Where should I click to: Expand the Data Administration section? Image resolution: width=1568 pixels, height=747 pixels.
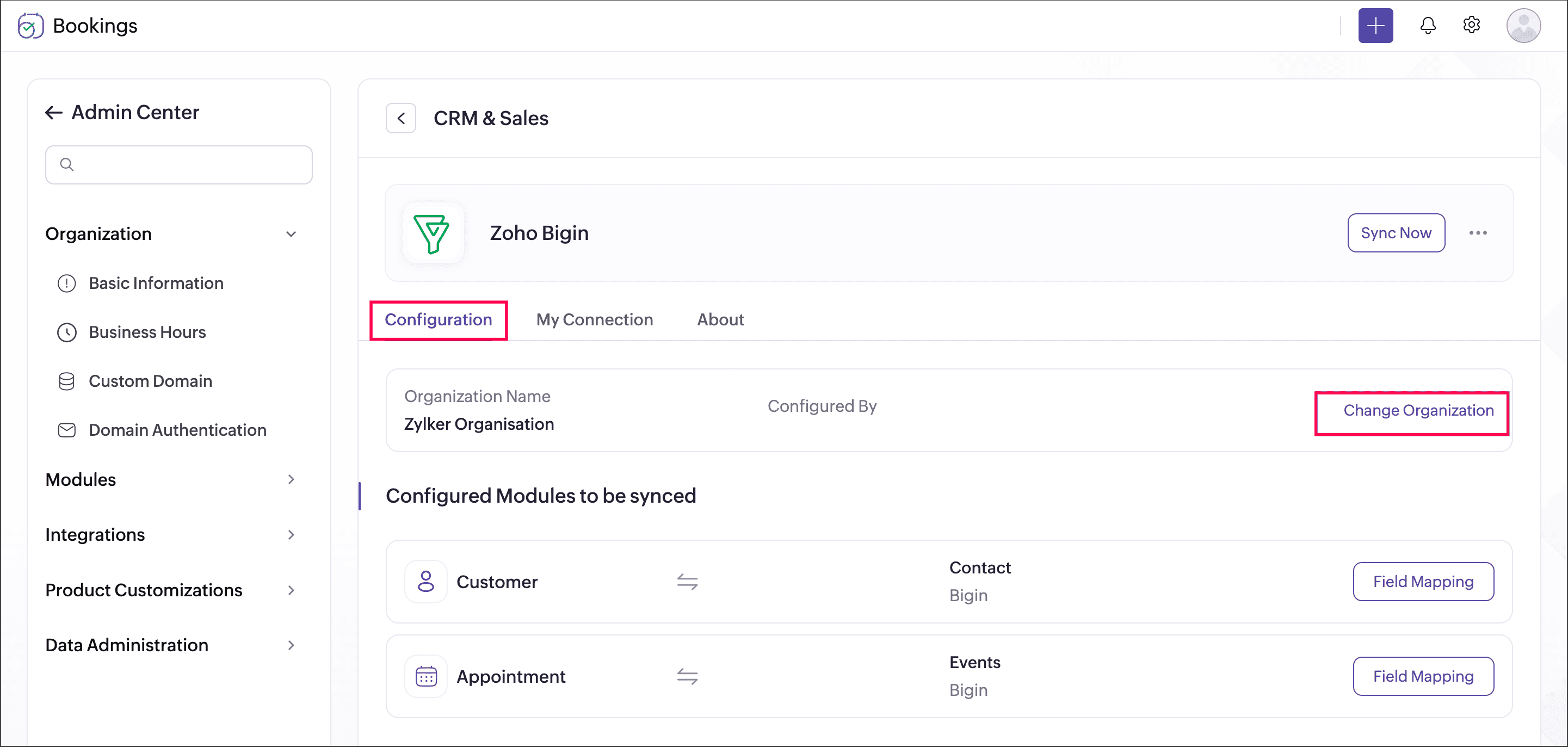(291, 645)
